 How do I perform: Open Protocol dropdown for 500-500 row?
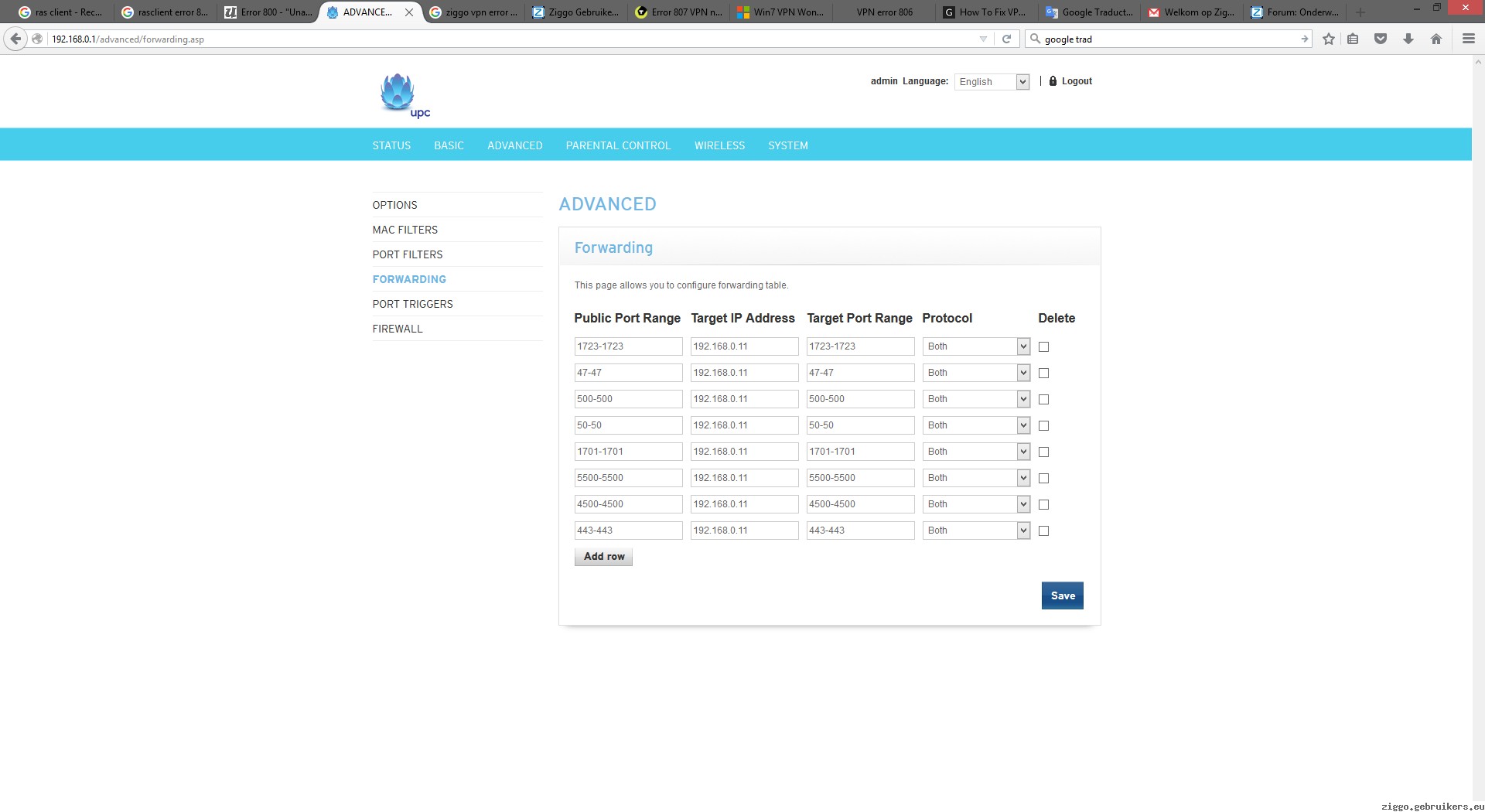click(x=976, y=399)
